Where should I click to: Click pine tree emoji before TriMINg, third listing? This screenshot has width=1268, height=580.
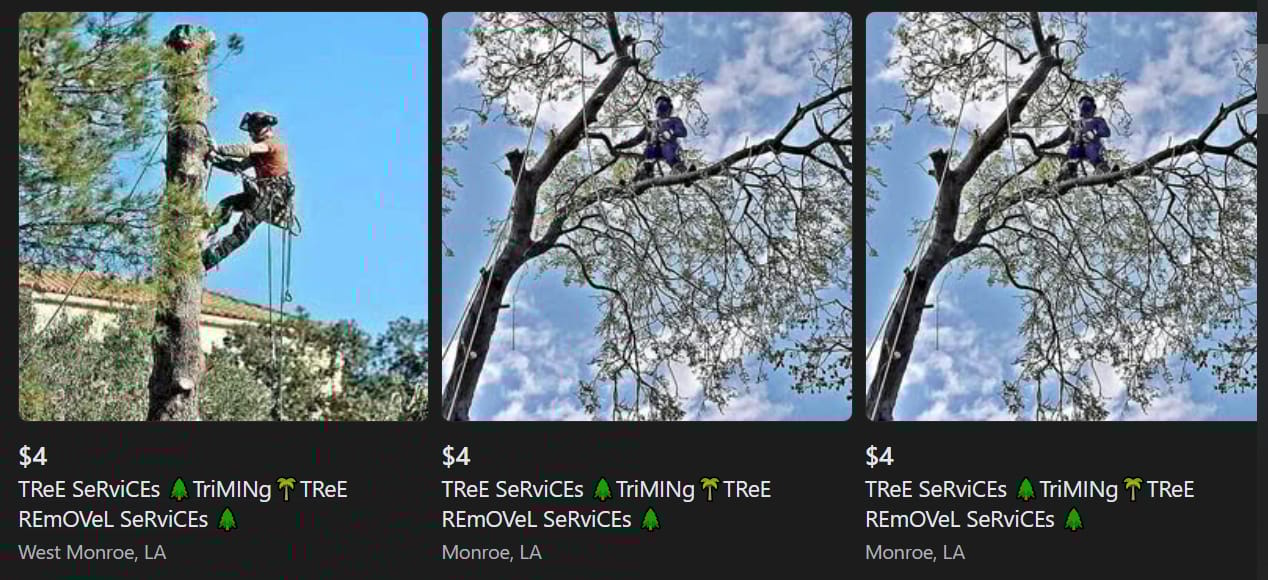pyautogui.click(x=1026, y=489)
